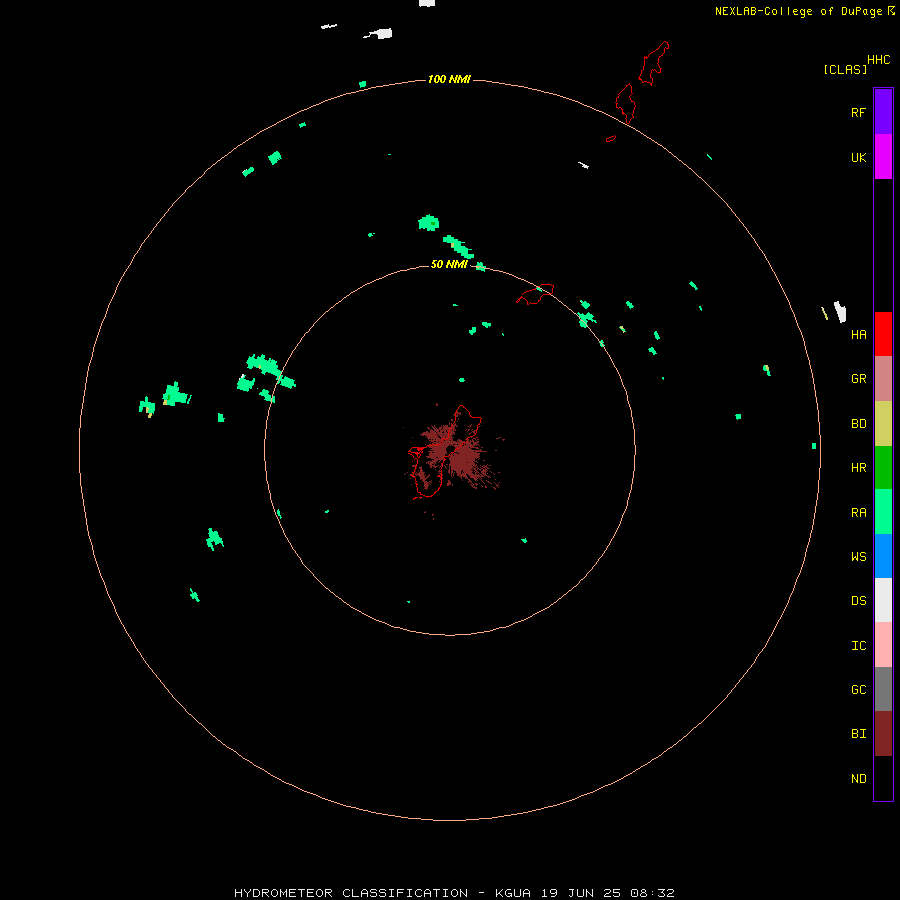Screen dimensions: 900x900
Task: Select the GR pinkish legend swatch
Action: 883,378
